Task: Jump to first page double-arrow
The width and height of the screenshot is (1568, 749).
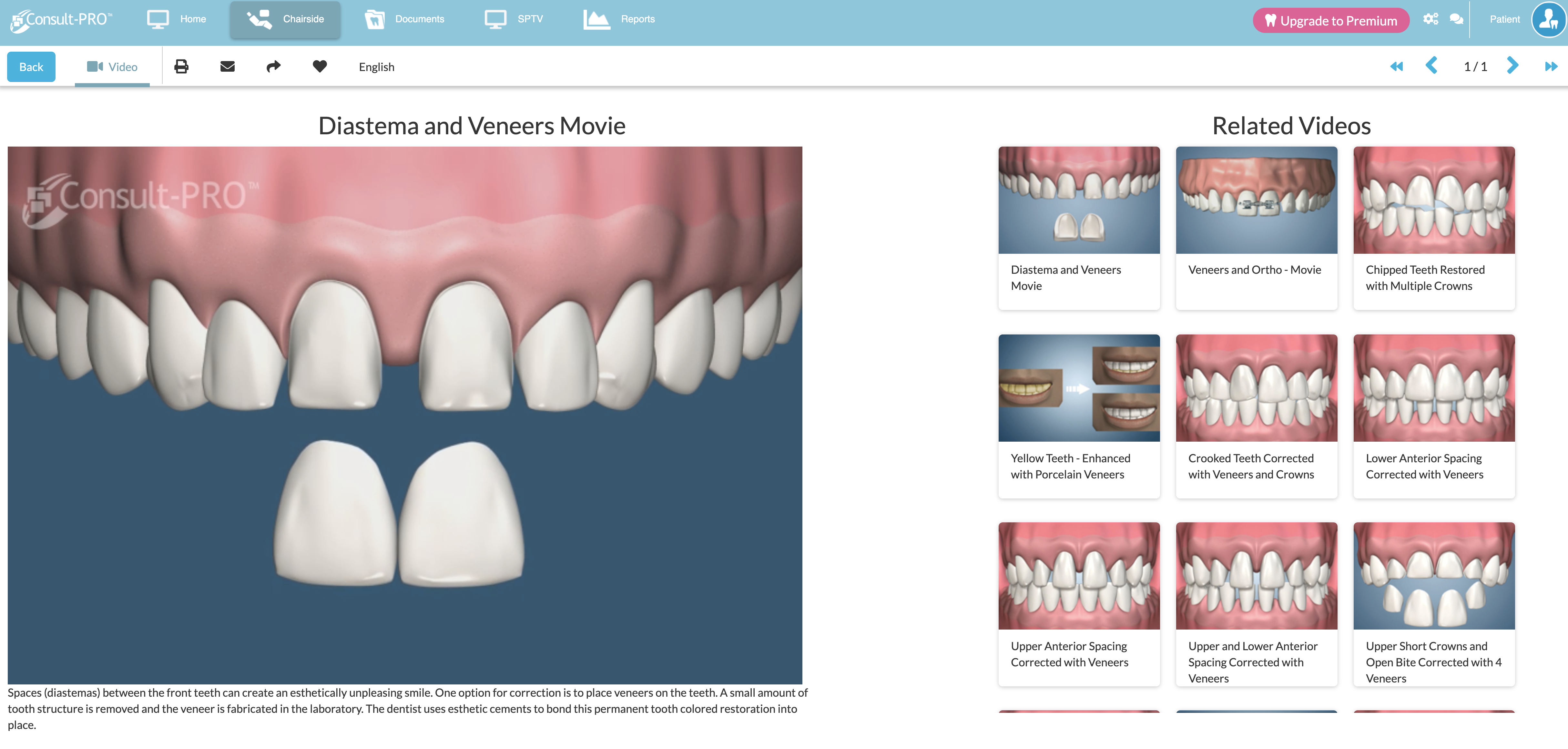Action: coord(1396,67)
